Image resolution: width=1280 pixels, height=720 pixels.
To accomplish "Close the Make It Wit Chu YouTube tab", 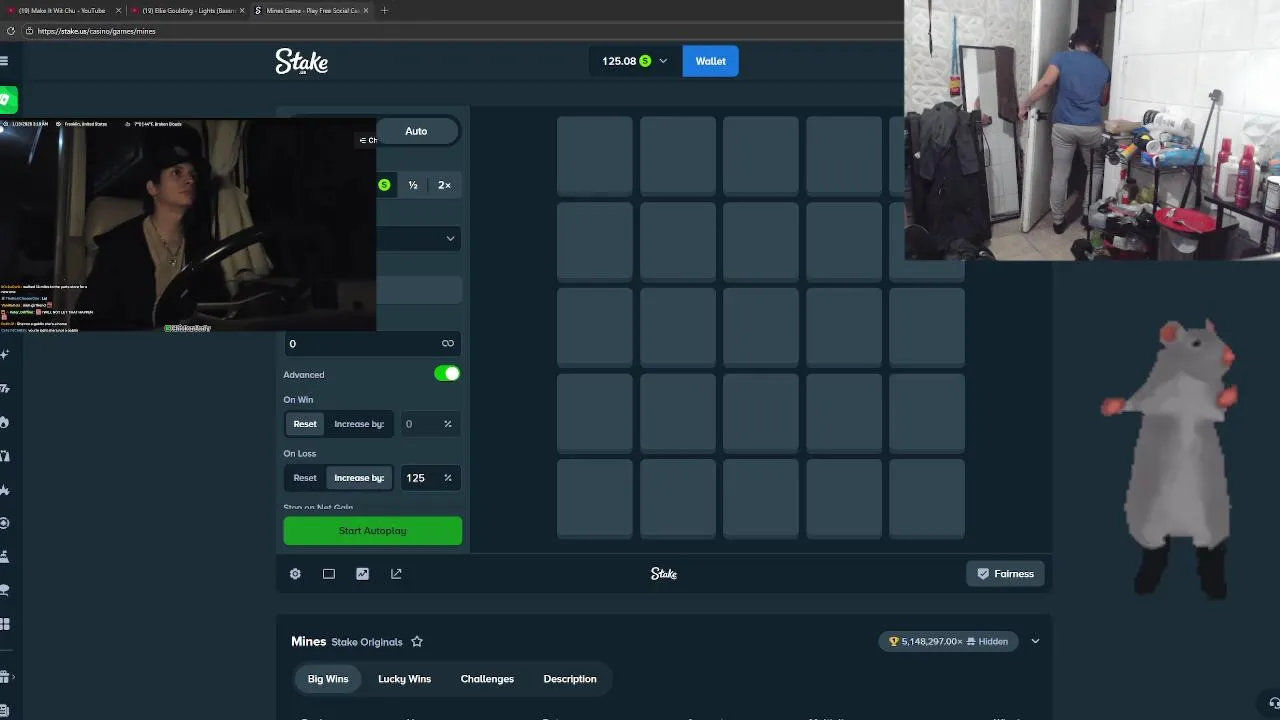I will click(119, 10).
